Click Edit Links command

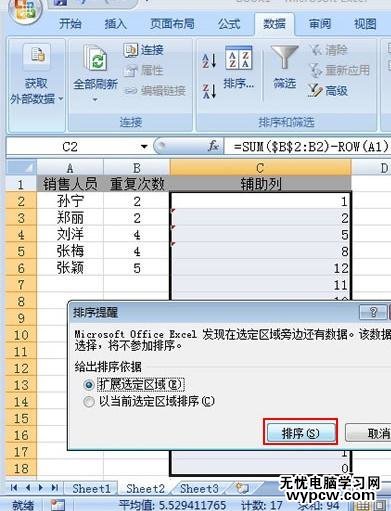(x=154, y=91)
